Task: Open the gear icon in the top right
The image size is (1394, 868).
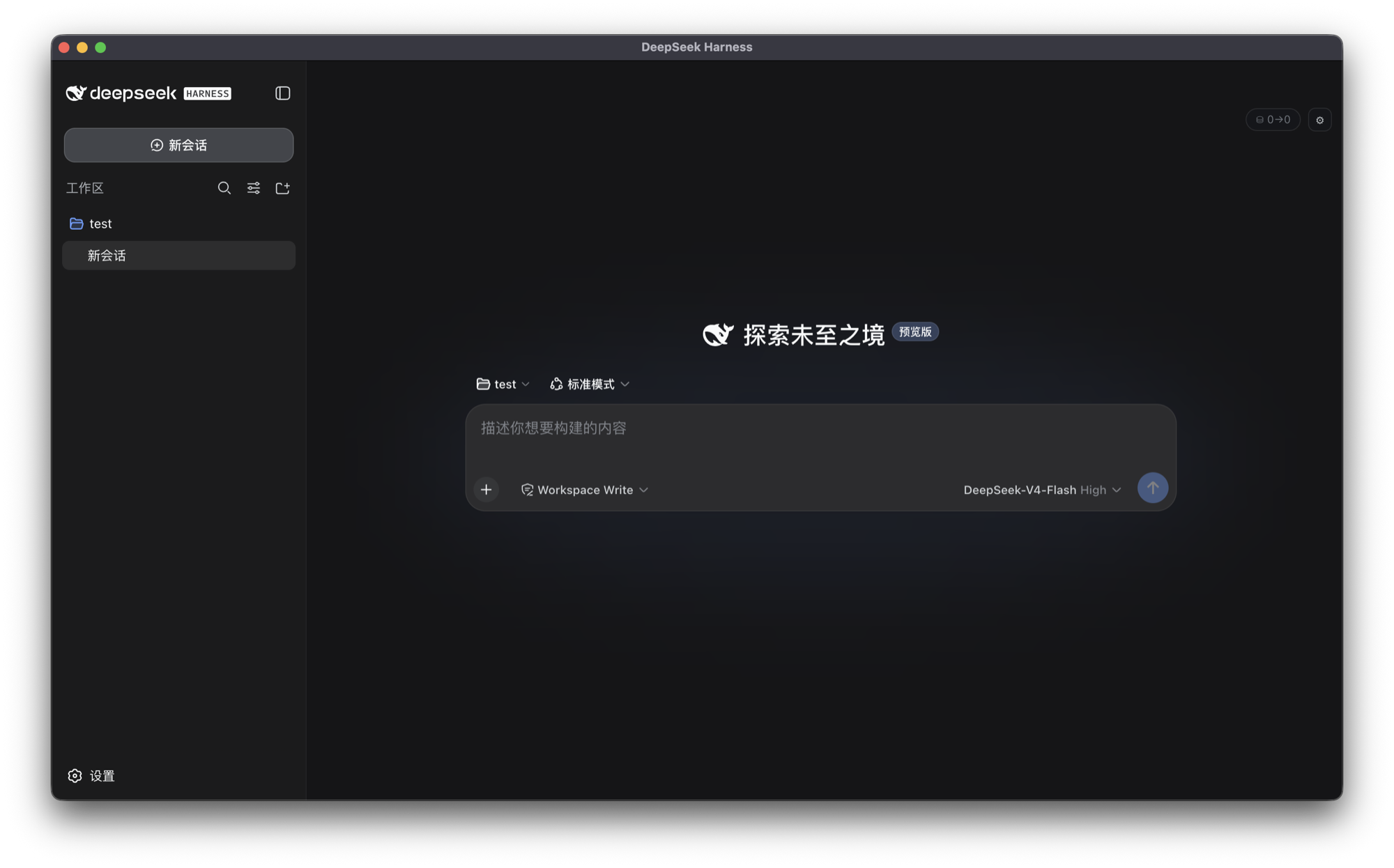Action: (x=1319, y=120)
